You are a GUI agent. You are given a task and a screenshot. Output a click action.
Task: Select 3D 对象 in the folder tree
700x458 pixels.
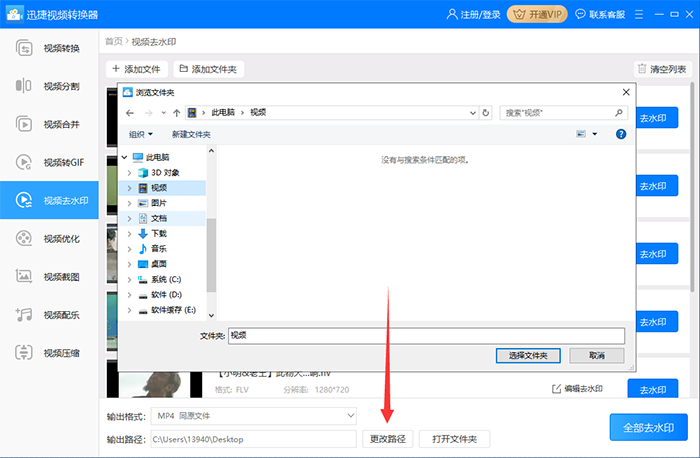click(165, 172)
